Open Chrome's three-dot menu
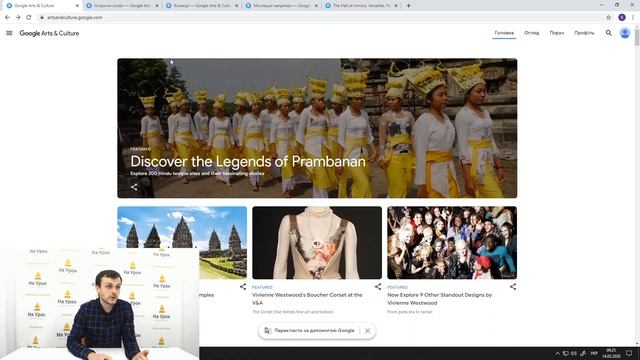640x360 pixels. pyautogui.click(x=633, y=18)
